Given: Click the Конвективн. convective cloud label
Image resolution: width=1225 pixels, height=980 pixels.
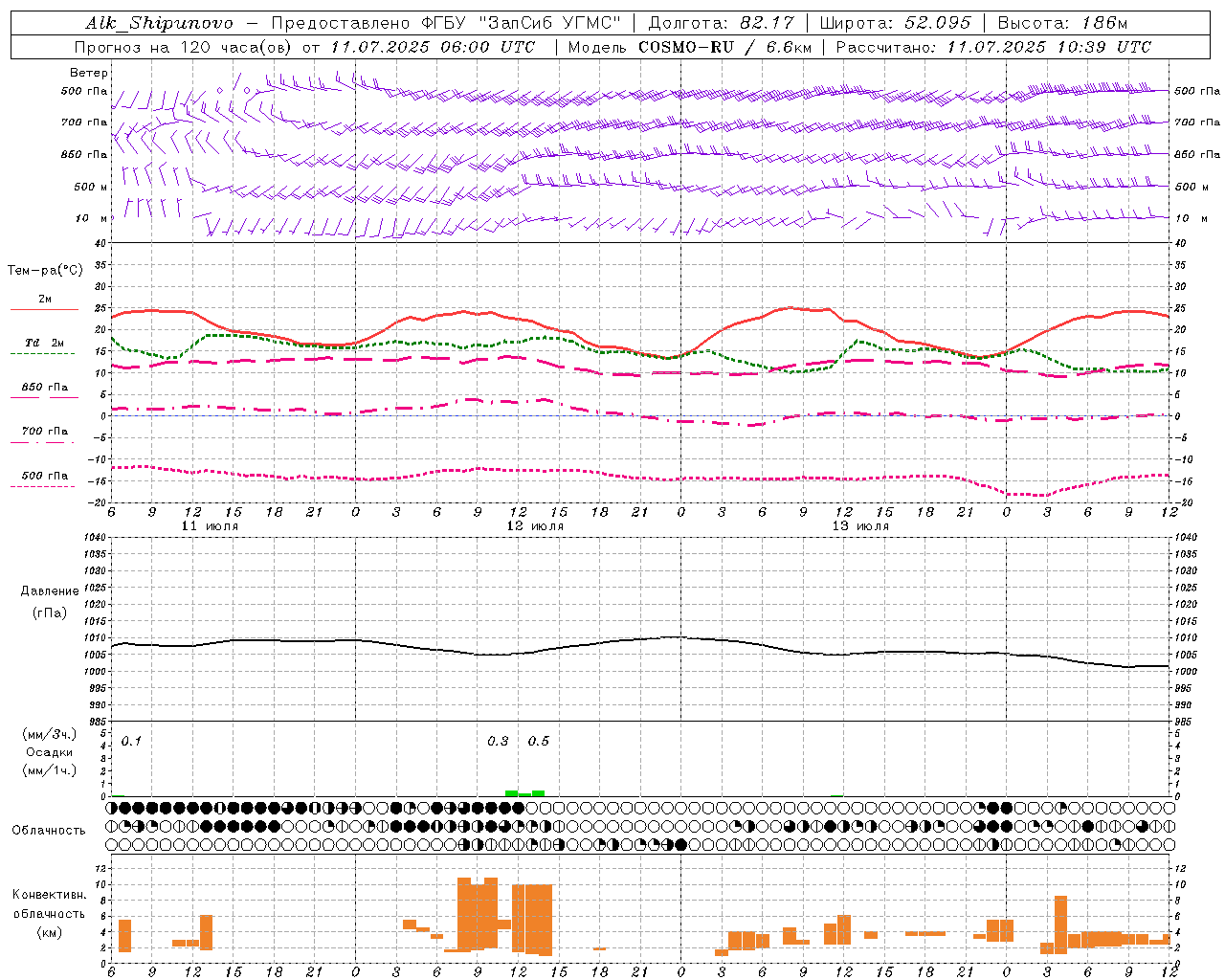Looking at the screenshot, I should pyautogui.click(x=49, y=895).
